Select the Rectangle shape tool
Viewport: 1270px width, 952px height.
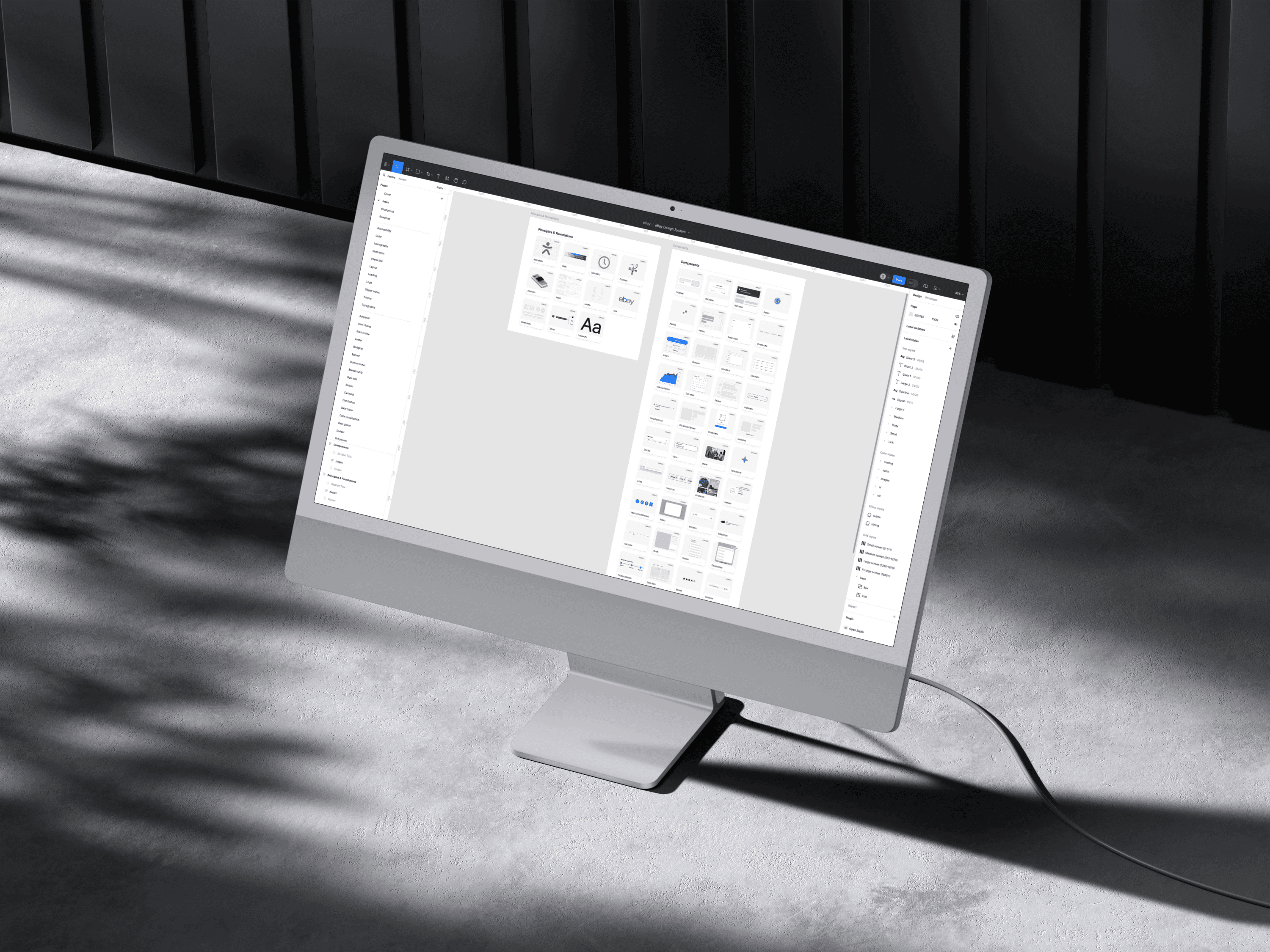(x=419, y=172)
